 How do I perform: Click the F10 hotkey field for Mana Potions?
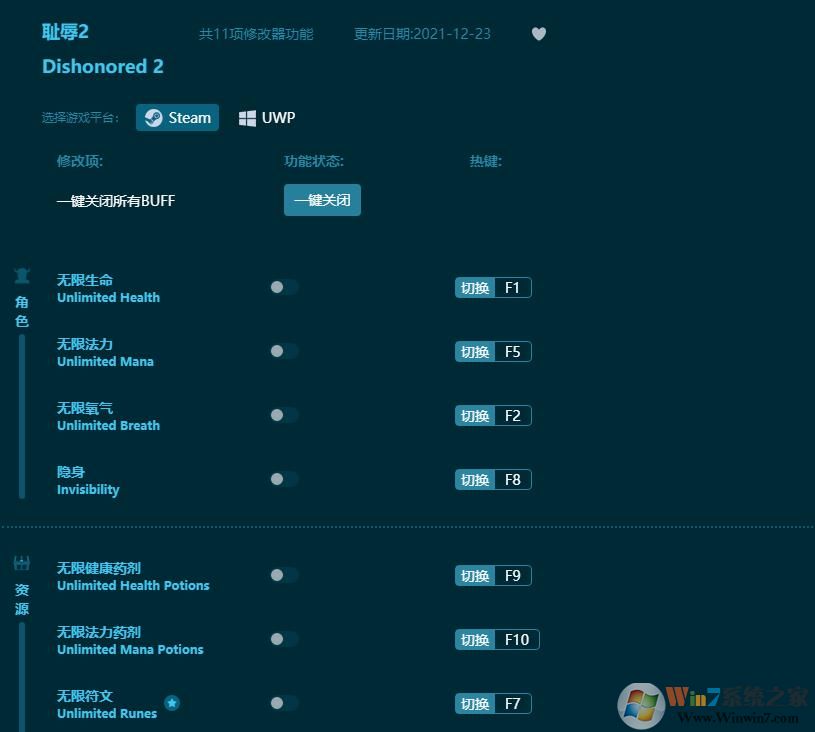coord(517,639)
